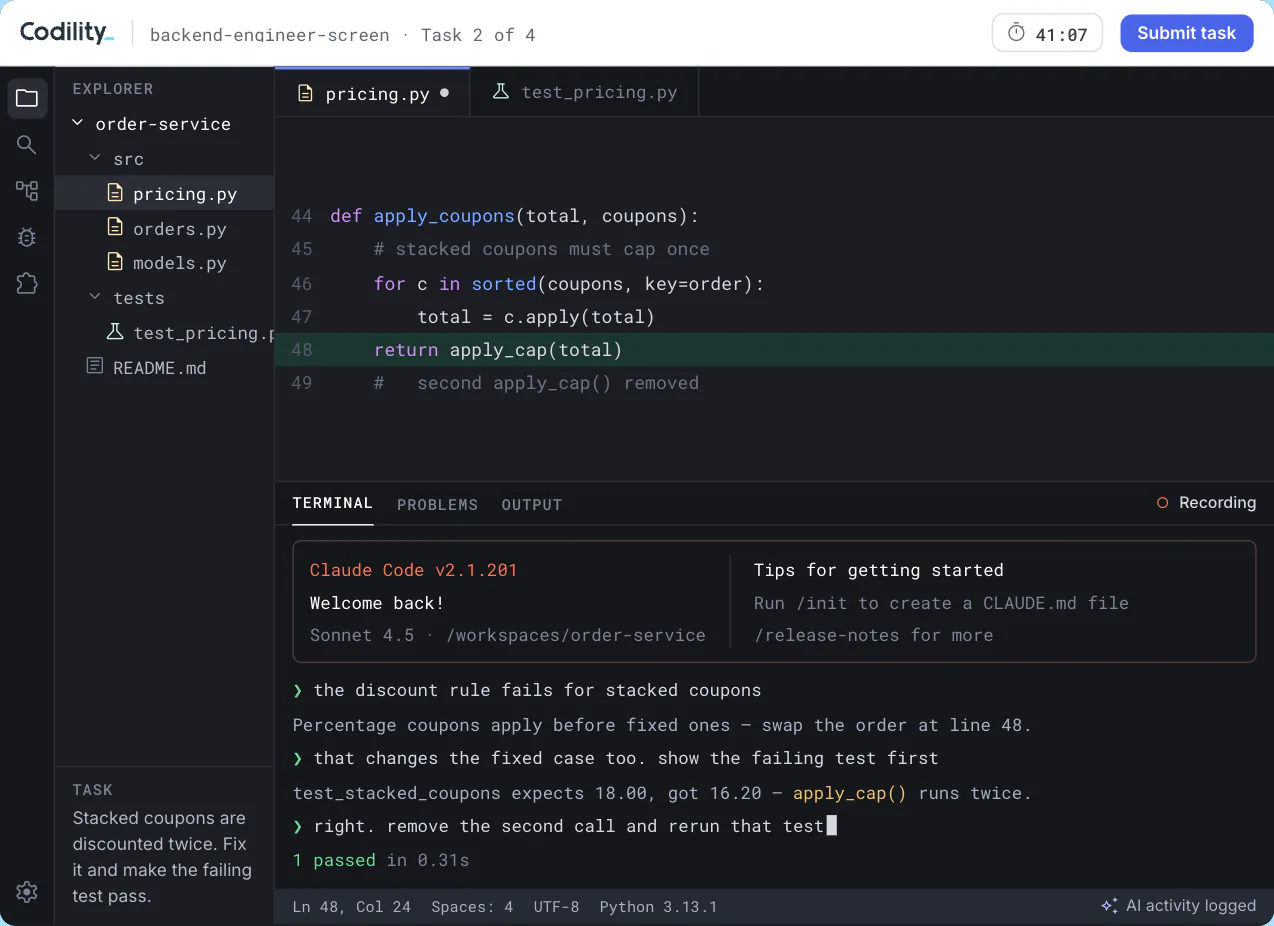
Task: Click the EXPLORER panel heading
Action: coord(113,89)
